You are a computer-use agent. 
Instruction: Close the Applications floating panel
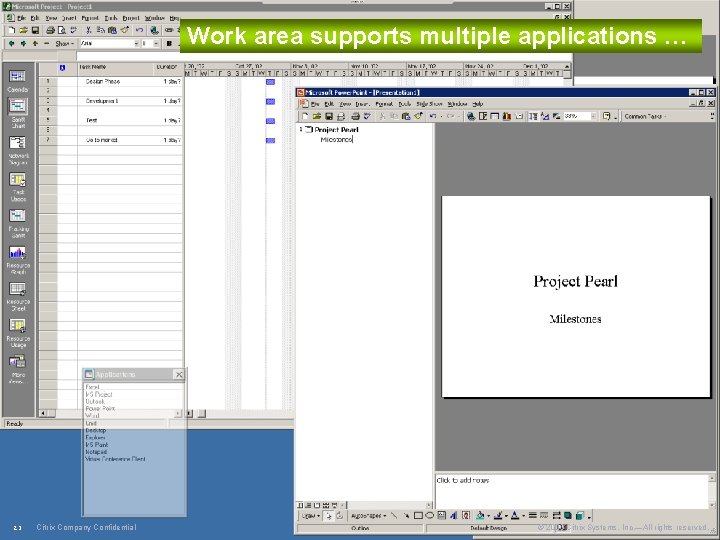[179, 375]
